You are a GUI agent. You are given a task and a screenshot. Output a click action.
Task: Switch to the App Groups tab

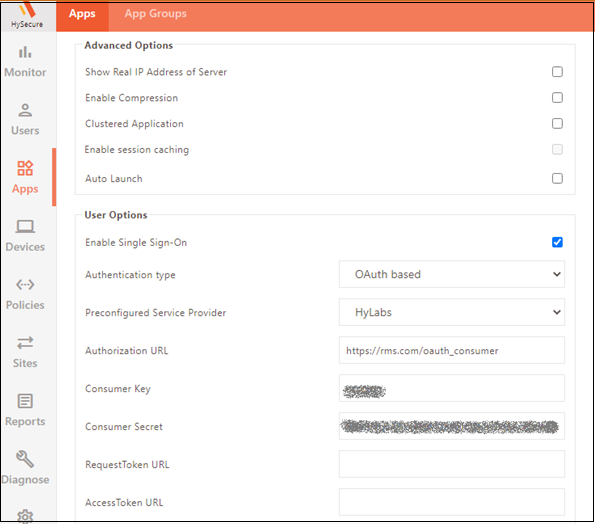tap(156, 14)
